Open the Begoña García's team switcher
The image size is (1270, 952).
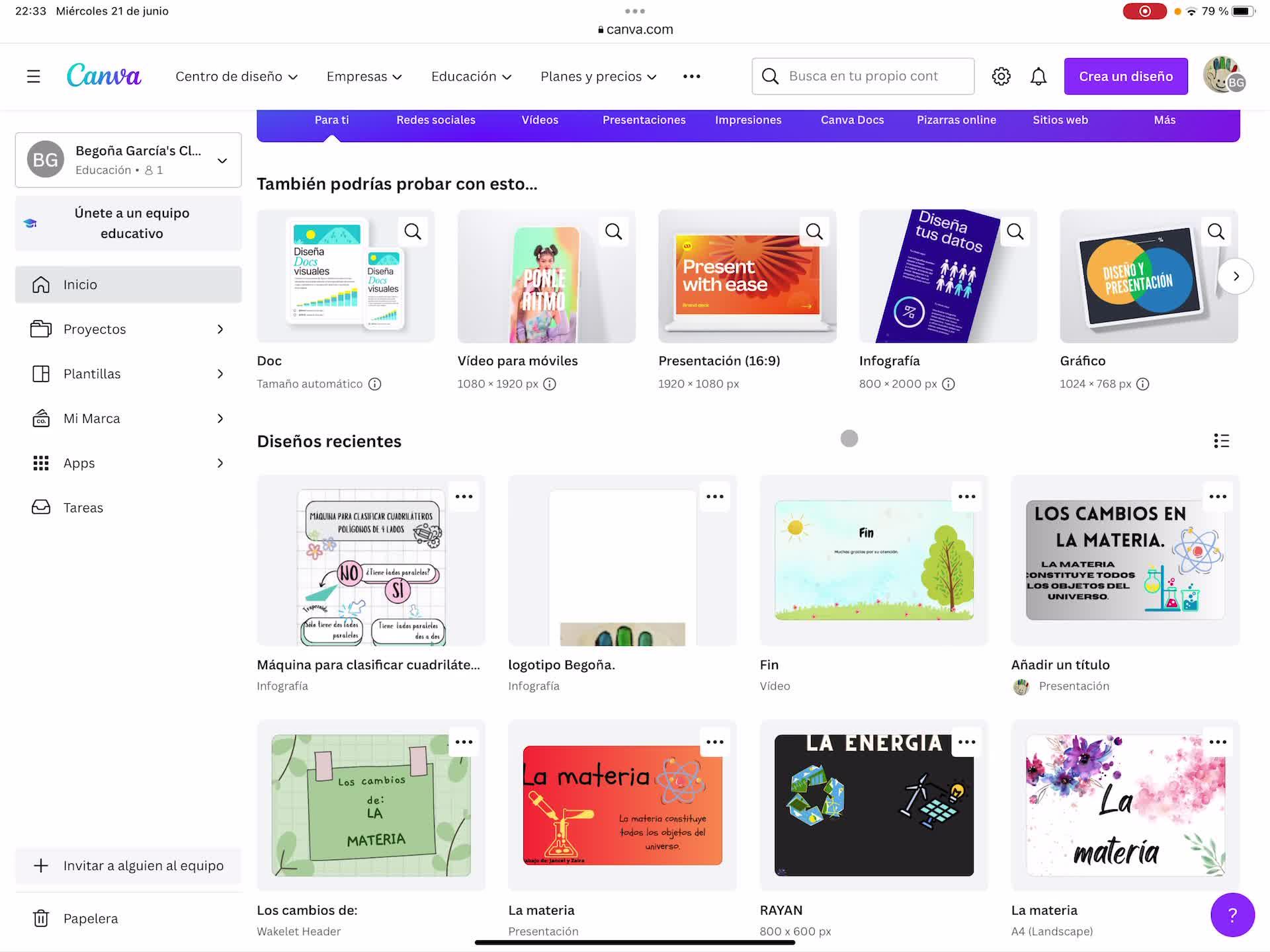128,160
